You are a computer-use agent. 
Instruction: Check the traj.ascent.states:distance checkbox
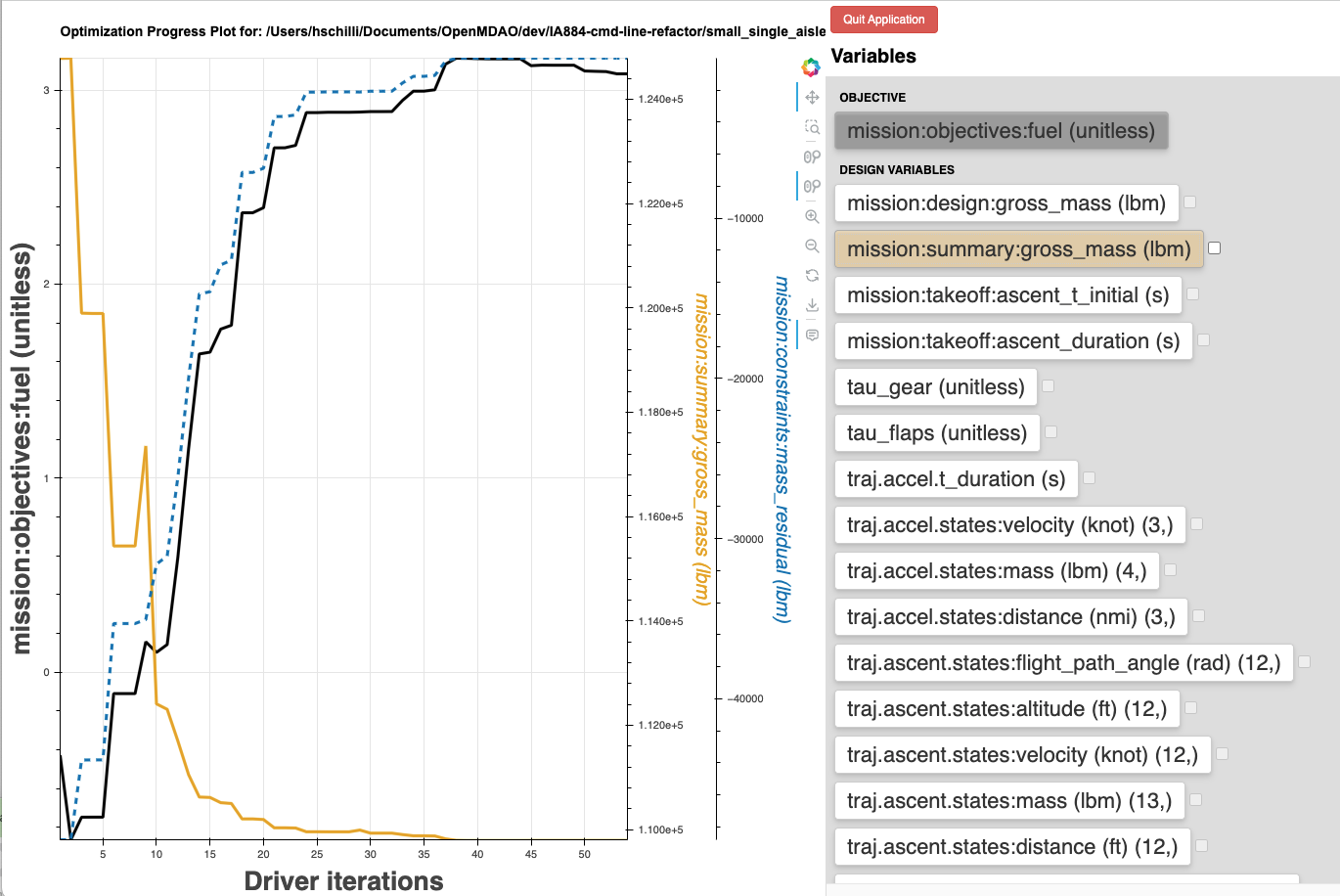[1202, 846]
